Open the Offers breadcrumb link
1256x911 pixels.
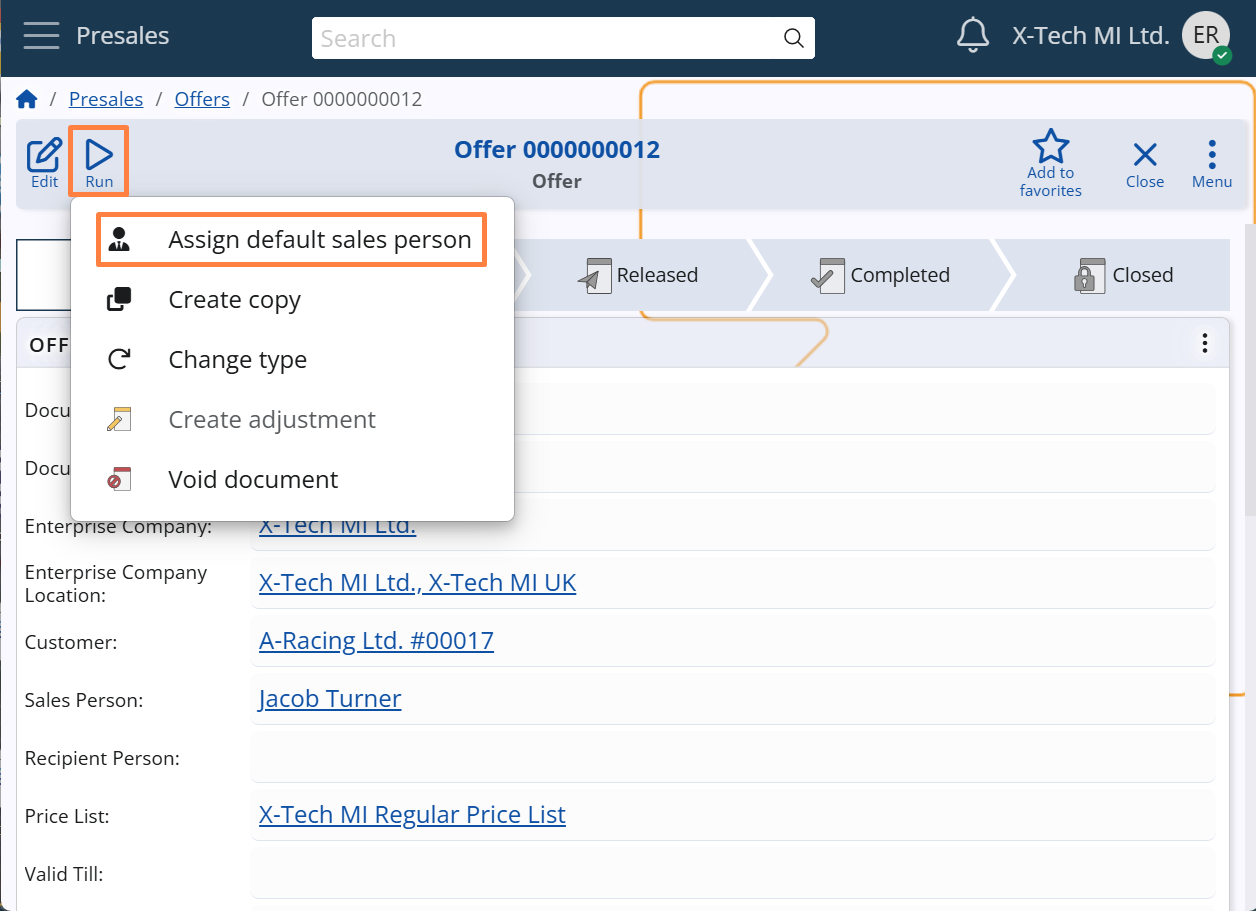202,98
